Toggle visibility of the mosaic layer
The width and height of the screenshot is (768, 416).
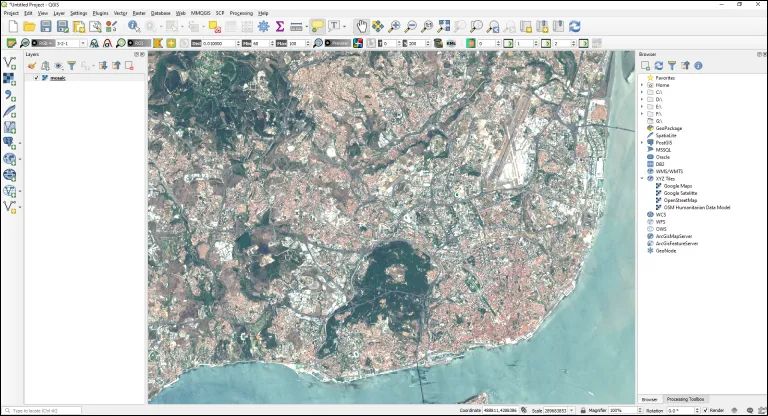[36, 78]
